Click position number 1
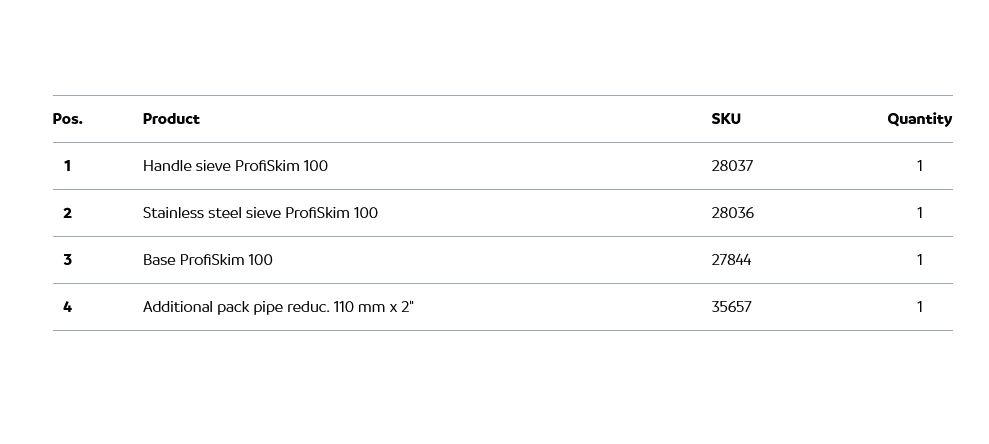The image size is (989, 444). [x=67, y=166]
